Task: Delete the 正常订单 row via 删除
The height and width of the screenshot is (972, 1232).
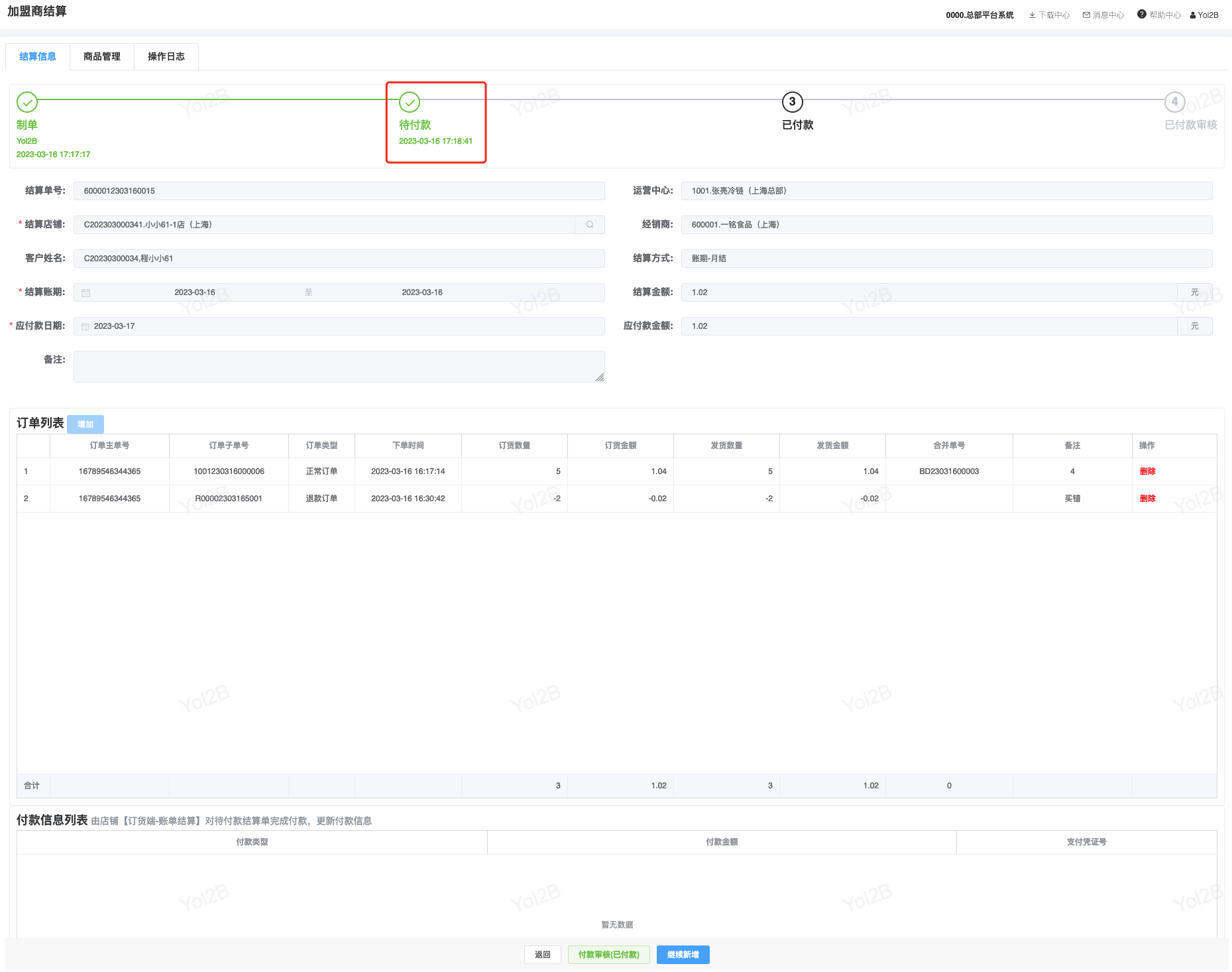Action: coord(1147,471)
